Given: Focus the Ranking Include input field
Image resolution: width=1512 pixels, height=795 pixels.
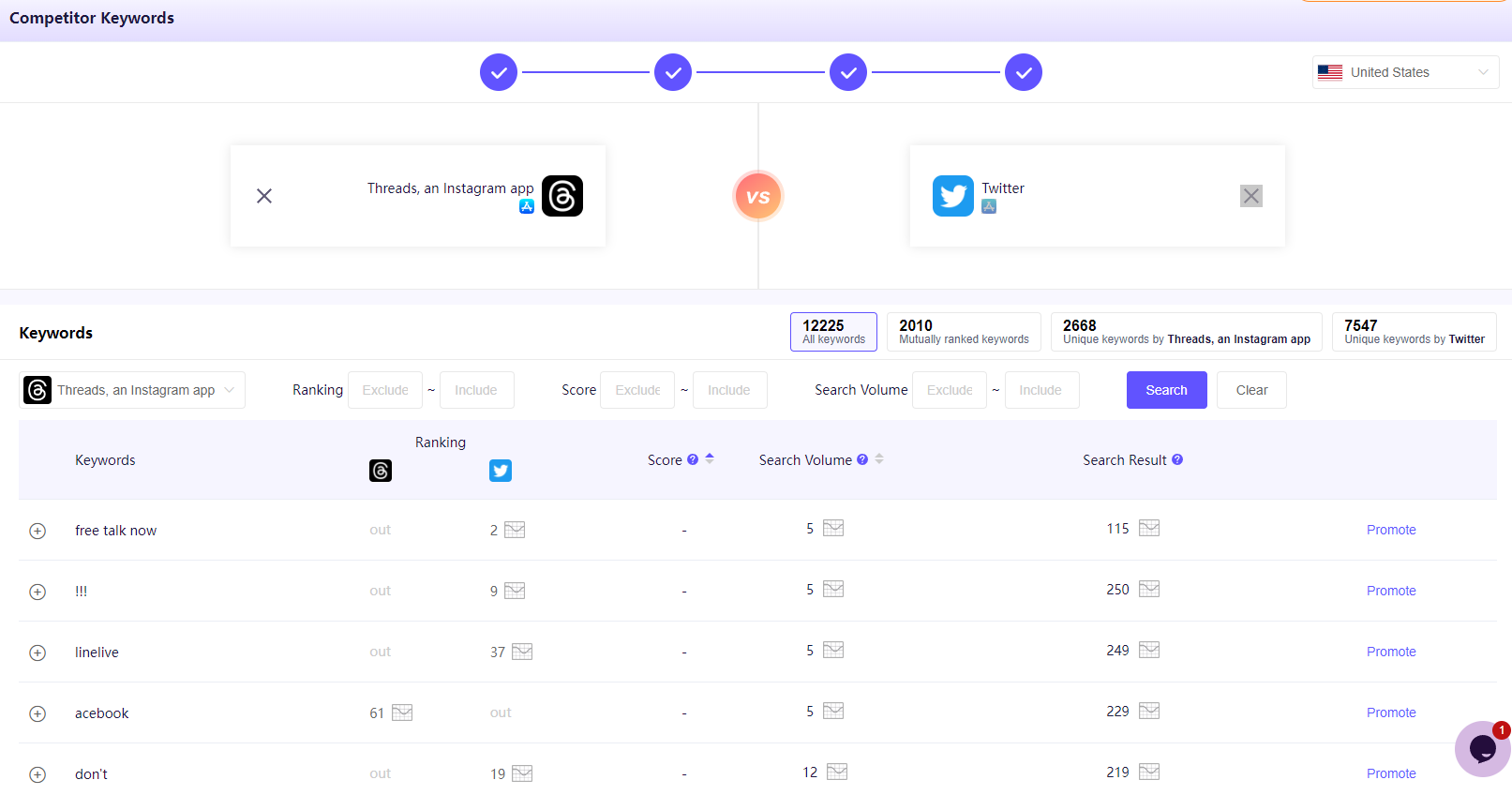Looking at the screenshot, I should [x=477, y=390].
